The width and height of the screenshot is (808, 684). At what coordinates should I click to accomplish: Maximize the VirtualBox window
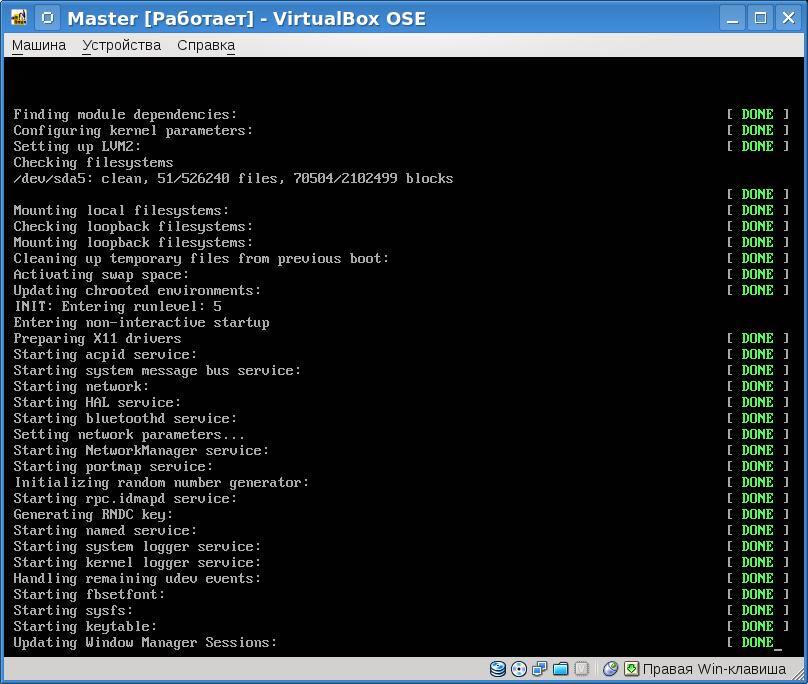tap(761, 18)
